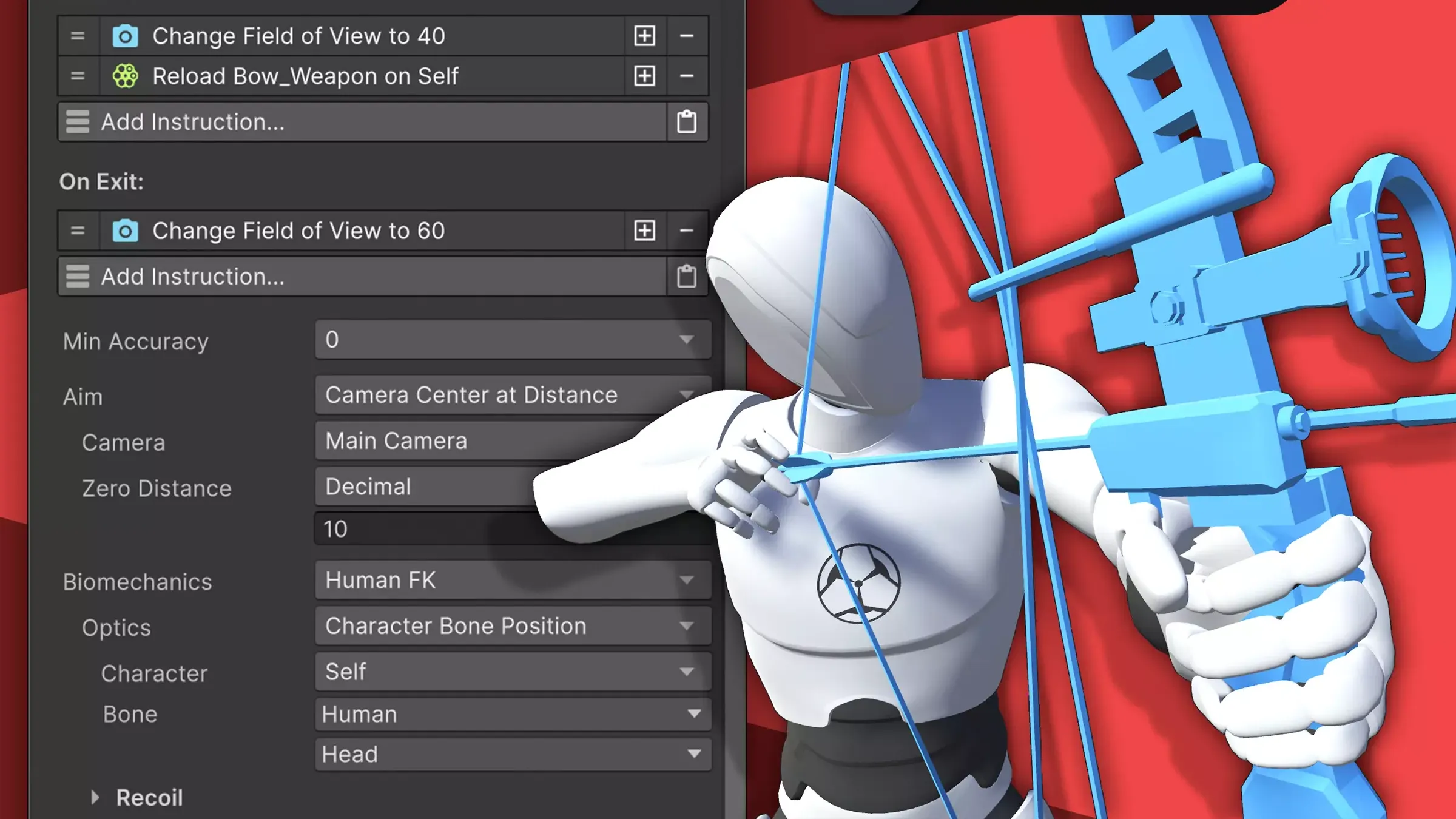Click the Bone label

click(x=130, y=715)
